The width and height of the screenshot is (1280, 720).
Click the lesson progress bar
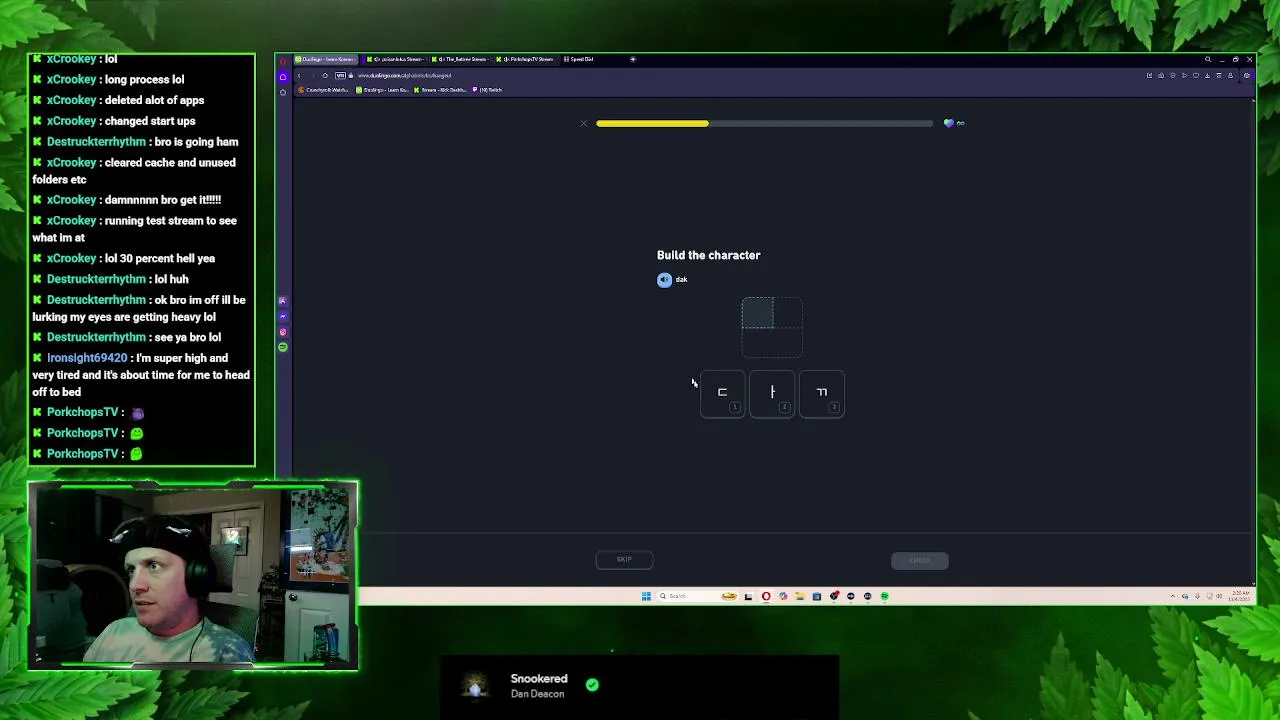click(765, 124)
